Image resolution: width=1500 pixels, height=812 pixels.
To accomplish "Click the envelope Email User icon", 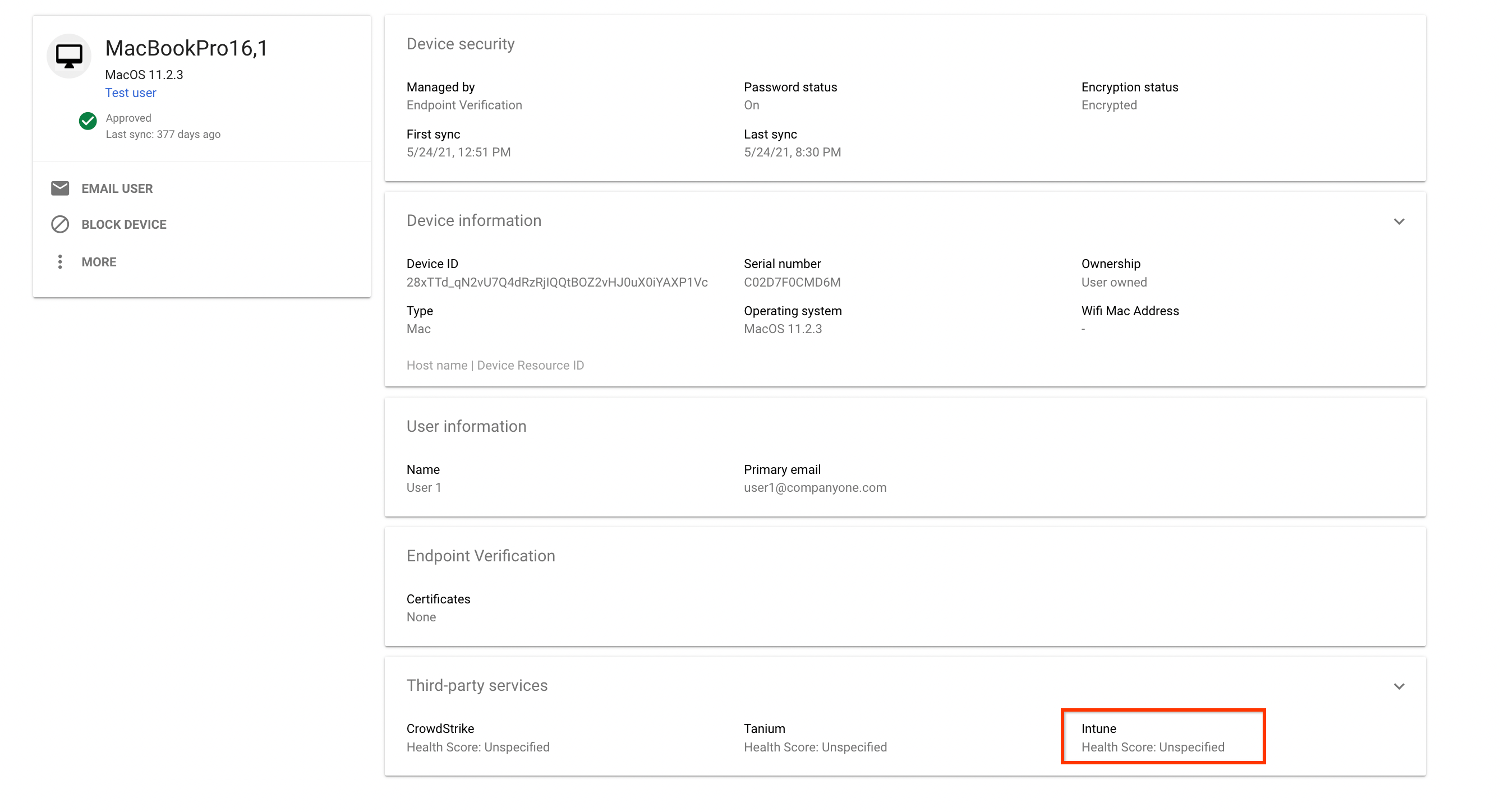I will 60,188.
